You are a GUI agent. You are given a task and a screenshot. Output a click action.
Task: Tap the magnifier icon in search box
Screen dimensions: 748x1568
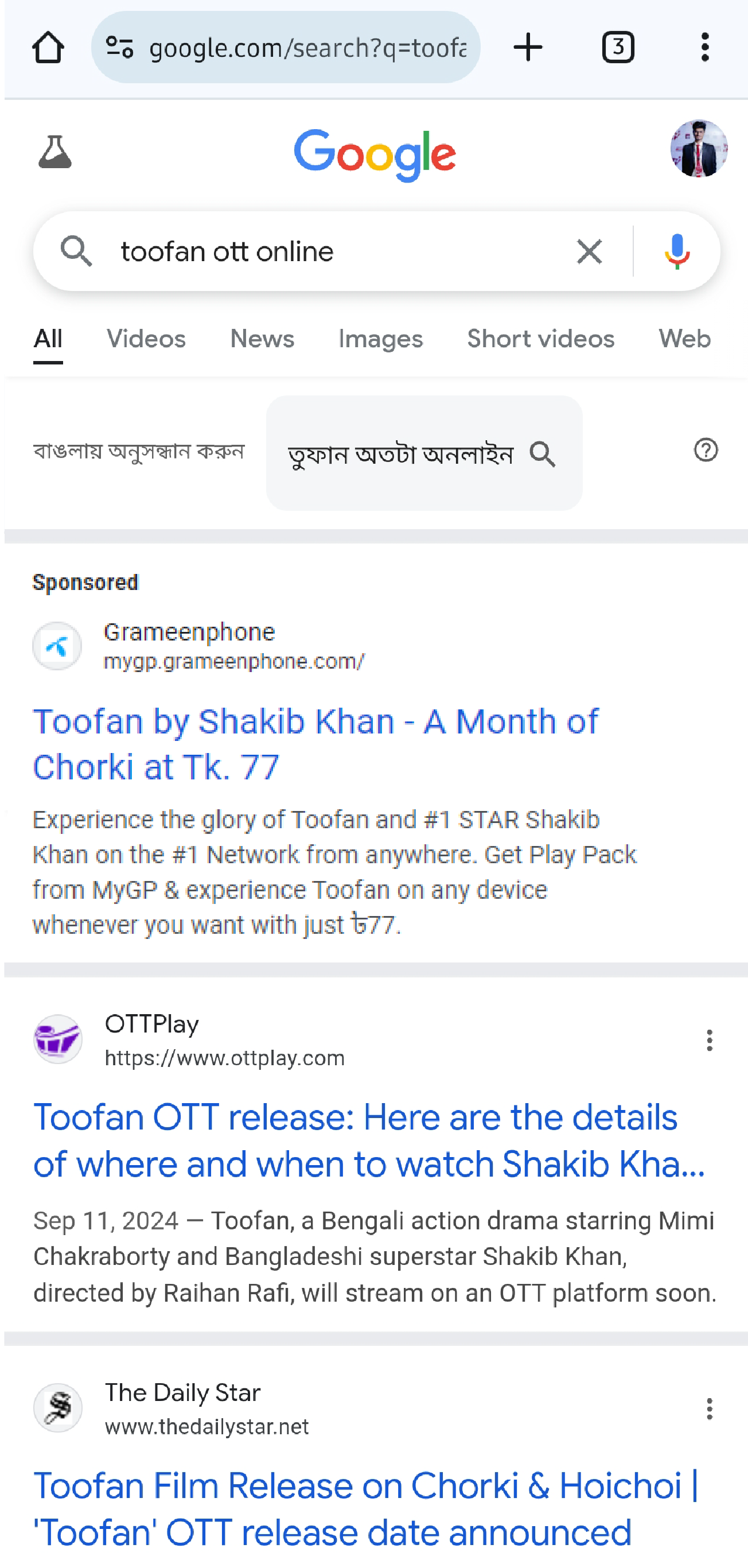coord(76,251)
